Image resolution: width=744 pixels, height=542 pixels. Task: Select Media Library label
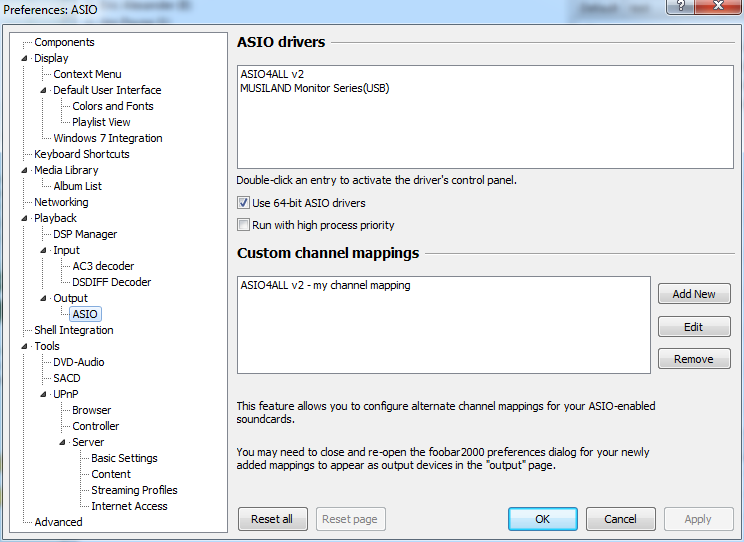pyautogui.click(x=66, y=170)
